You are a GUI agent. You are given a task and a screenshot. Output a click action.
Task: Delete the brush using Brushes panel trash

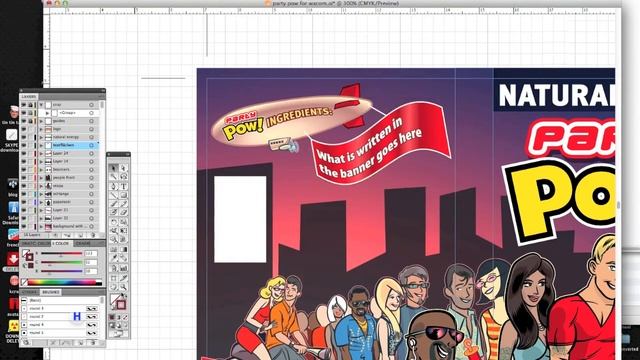[x=93, y=343]
